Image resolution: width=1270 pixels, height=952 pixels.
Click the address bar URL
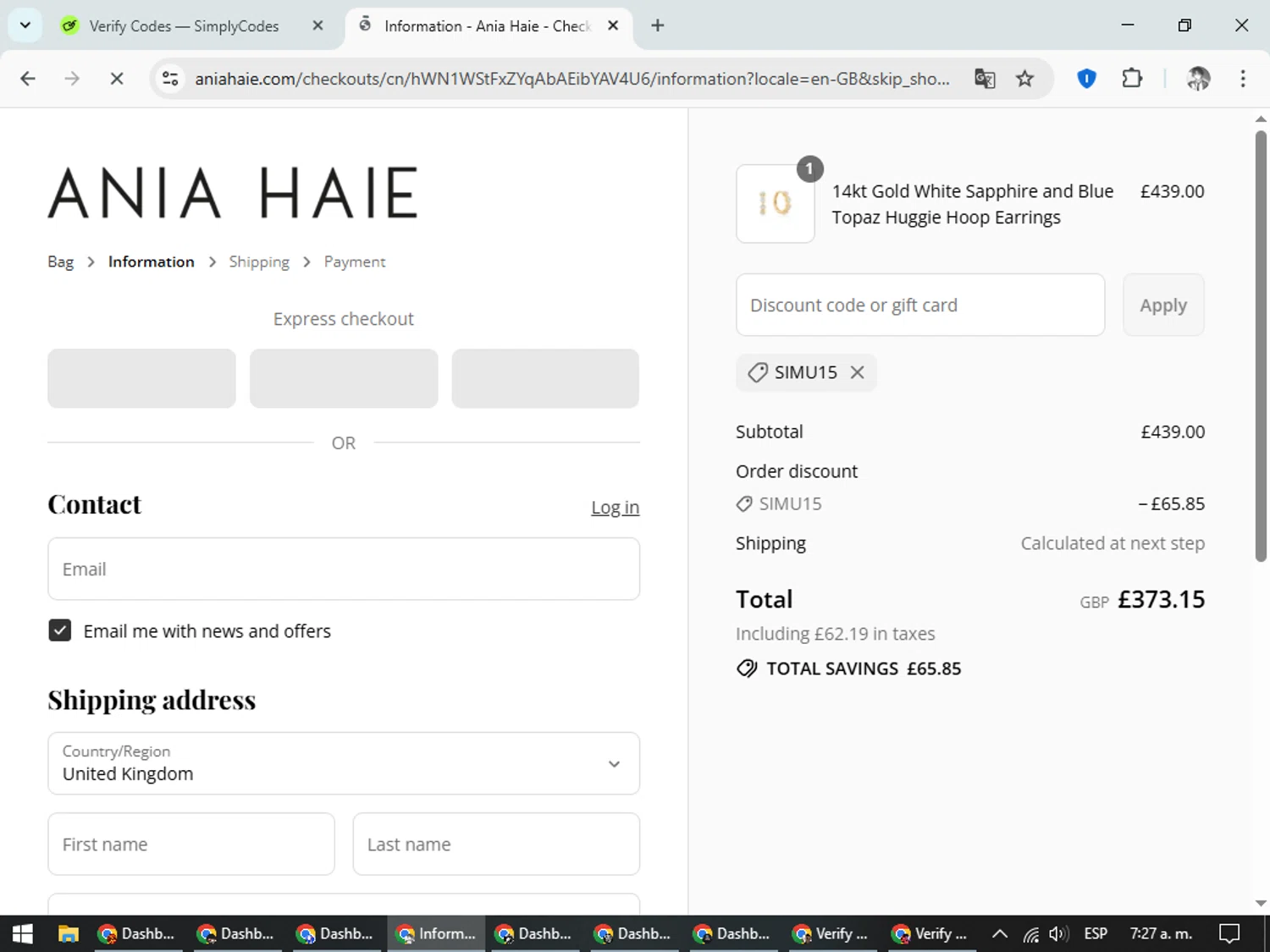[571, 79]
